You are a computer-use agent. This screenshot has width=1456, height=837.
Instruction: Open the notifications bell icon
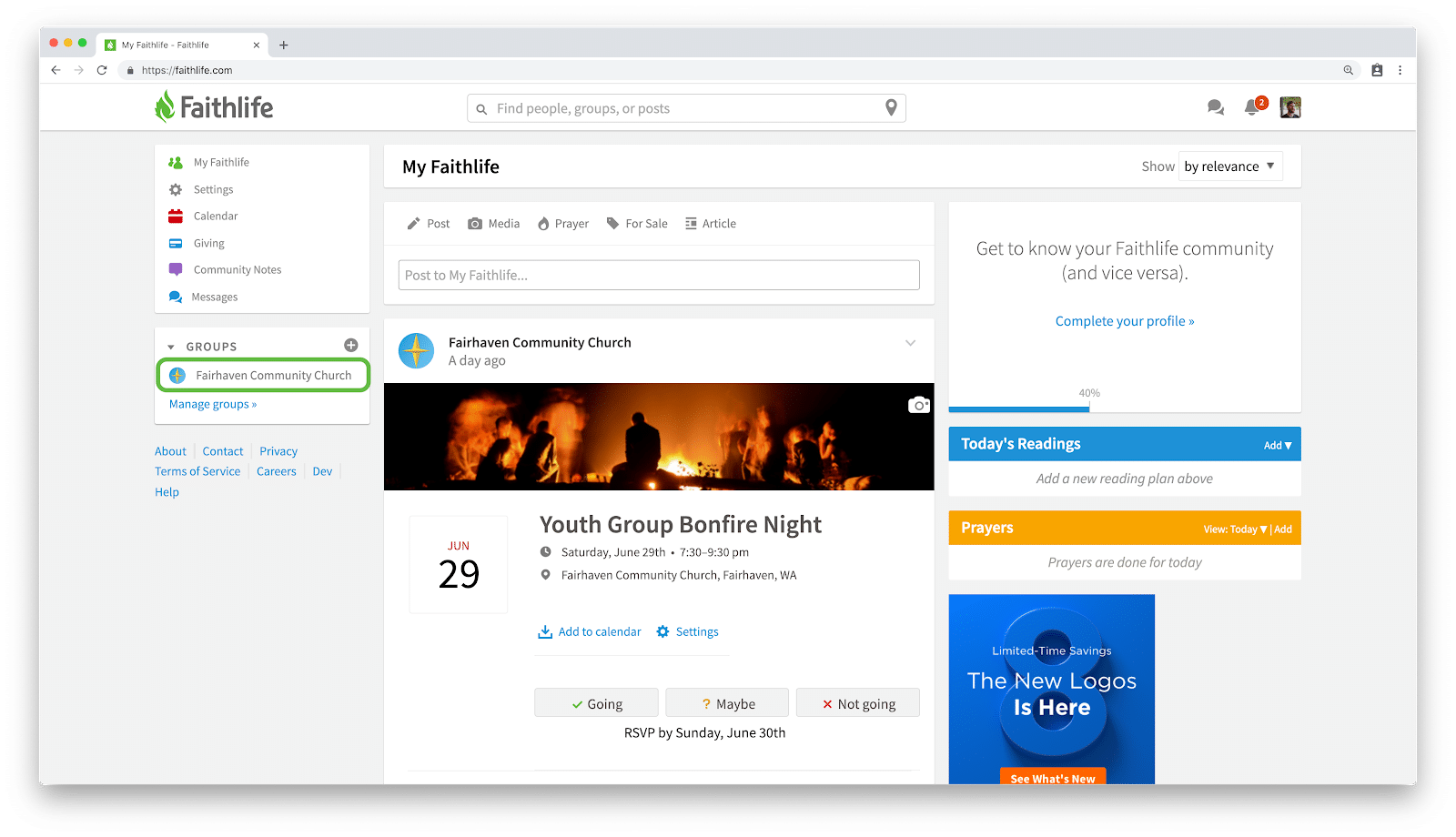1253,107
